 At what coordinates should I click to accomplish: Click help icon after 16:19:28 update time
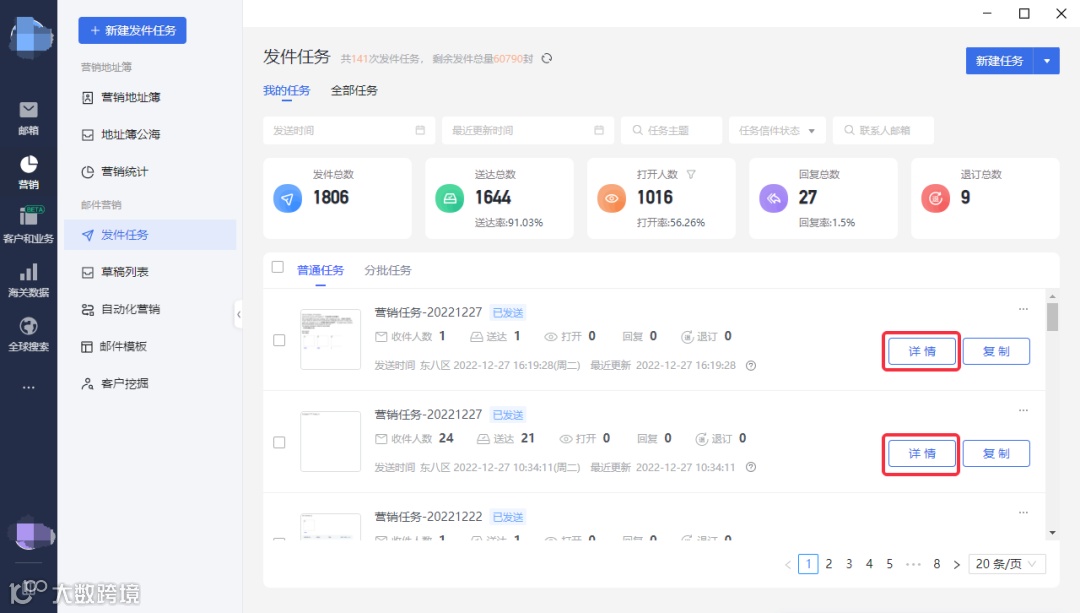(751, 366)
